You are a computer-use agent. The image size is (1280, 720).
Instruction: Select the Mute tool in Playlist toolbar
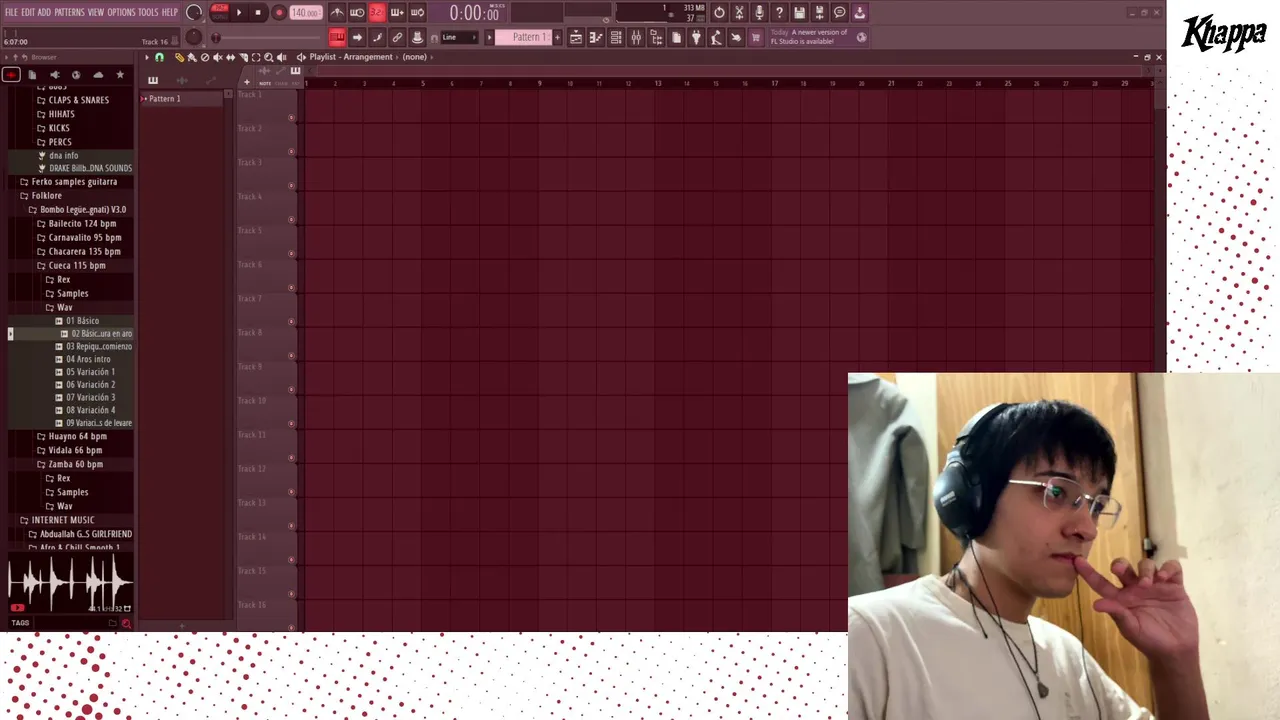tap(218, 57)
